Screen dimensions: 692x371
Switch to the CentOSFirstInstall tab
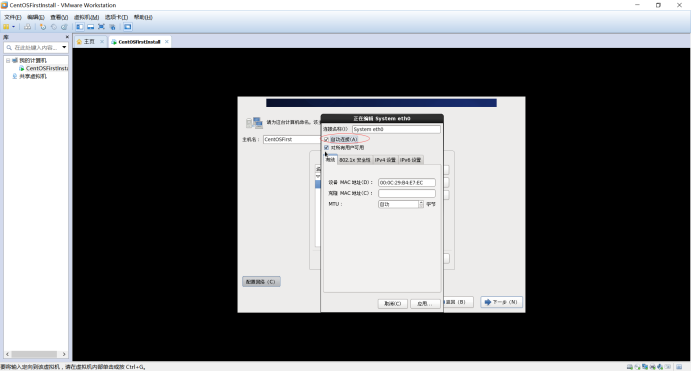click(139, 42)
